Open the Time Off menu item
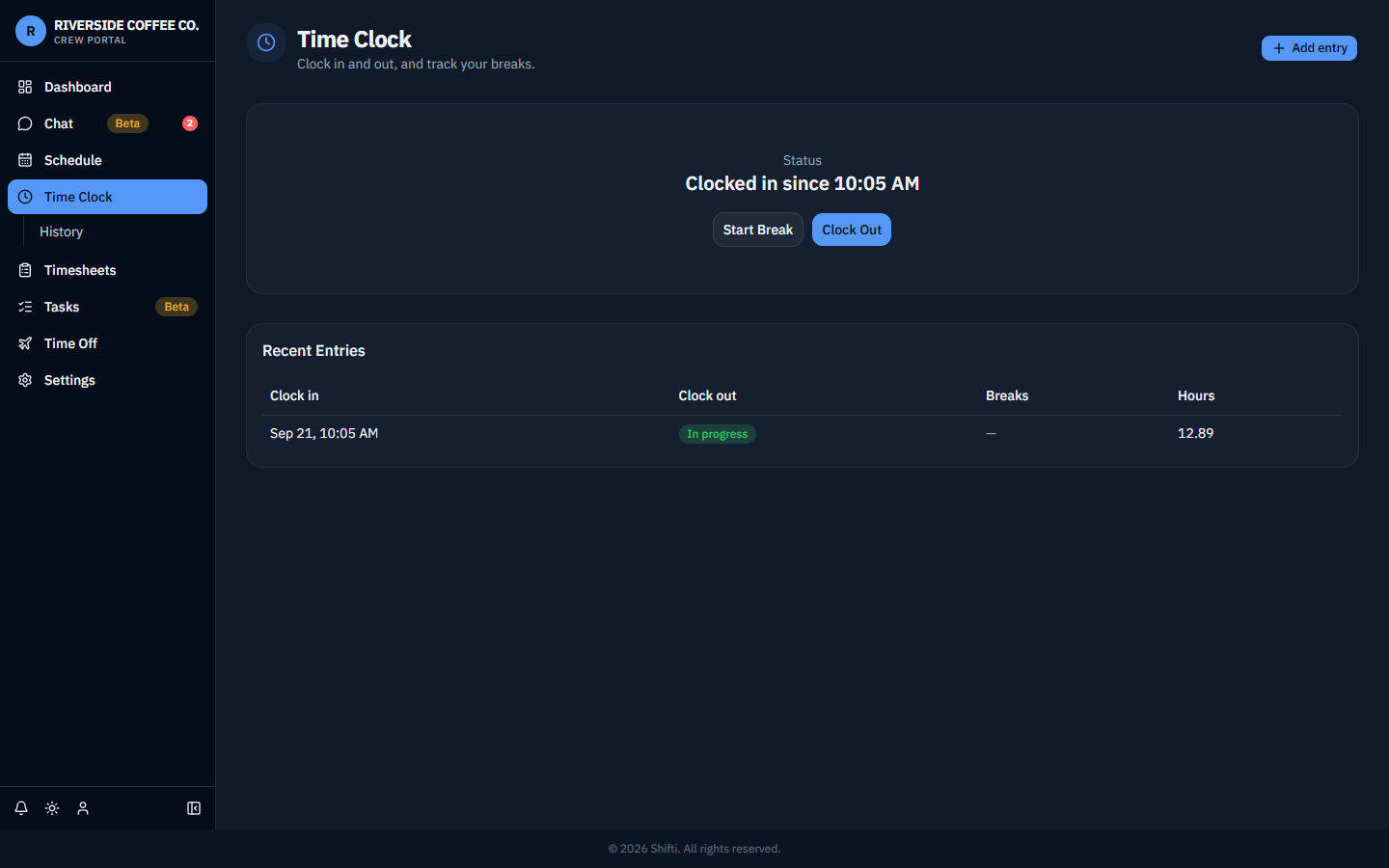This screenshot has height=868, width=1389. (x=107, y=343)
